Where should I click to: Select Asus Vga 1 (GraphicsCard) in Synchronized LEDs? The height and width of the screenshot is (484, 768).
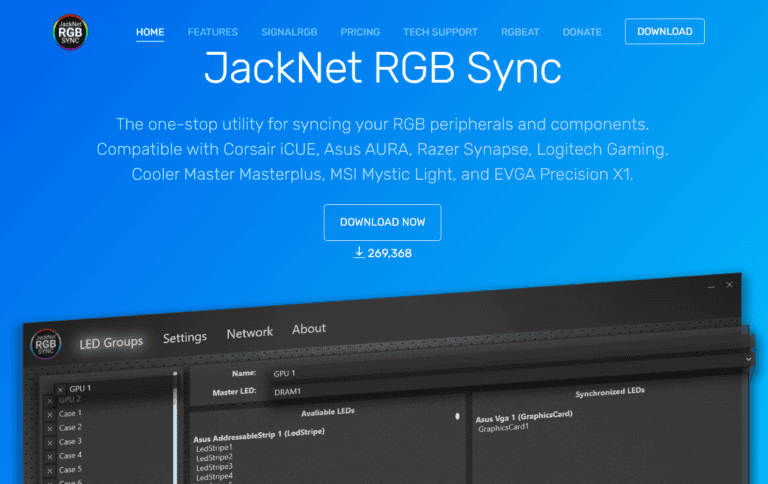coord(524,417)
